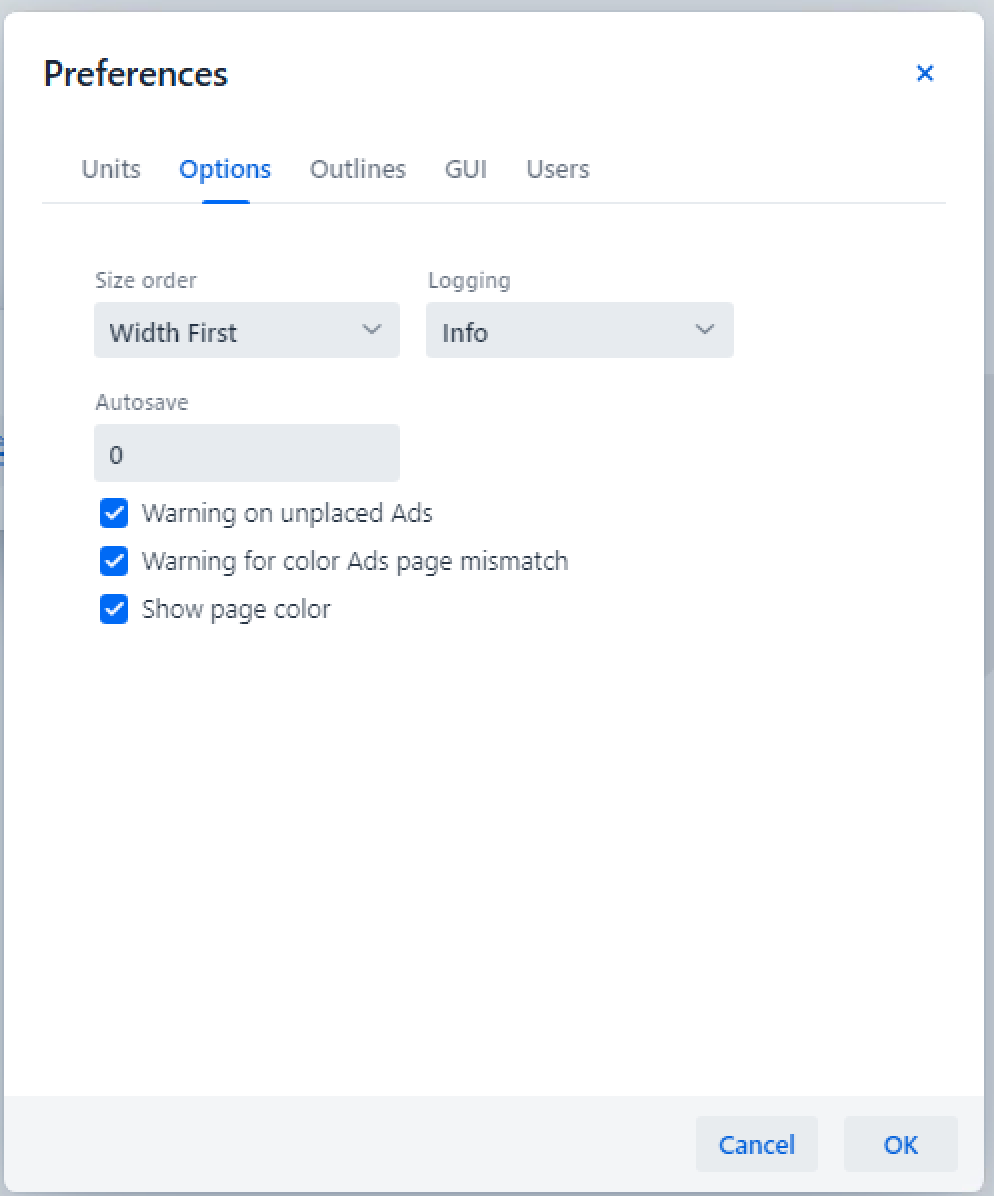Screen dimensions: 994x1196
Task: Disable the color Ads page mismatch warning checkbox
Action: [114, 561]
